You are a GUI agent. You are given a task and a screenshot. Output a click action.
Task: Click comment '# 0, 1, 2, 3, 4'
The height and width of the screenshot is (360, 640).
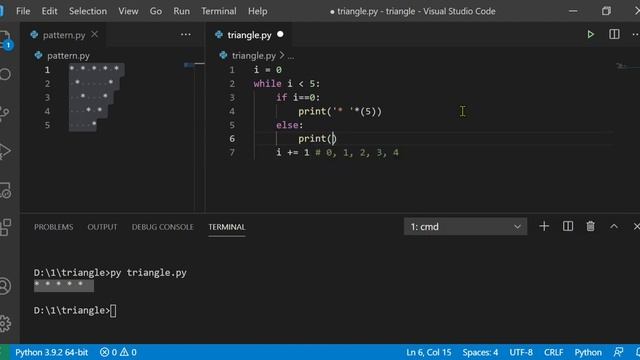[x=357, y=153]
